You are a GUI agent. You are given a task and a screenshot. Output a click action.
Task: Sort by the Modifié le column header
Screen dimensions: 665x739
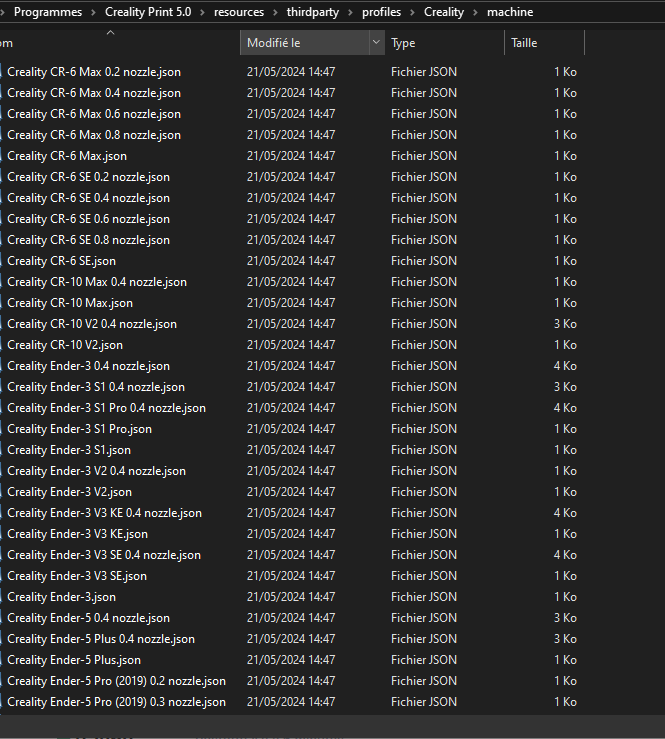304,42
